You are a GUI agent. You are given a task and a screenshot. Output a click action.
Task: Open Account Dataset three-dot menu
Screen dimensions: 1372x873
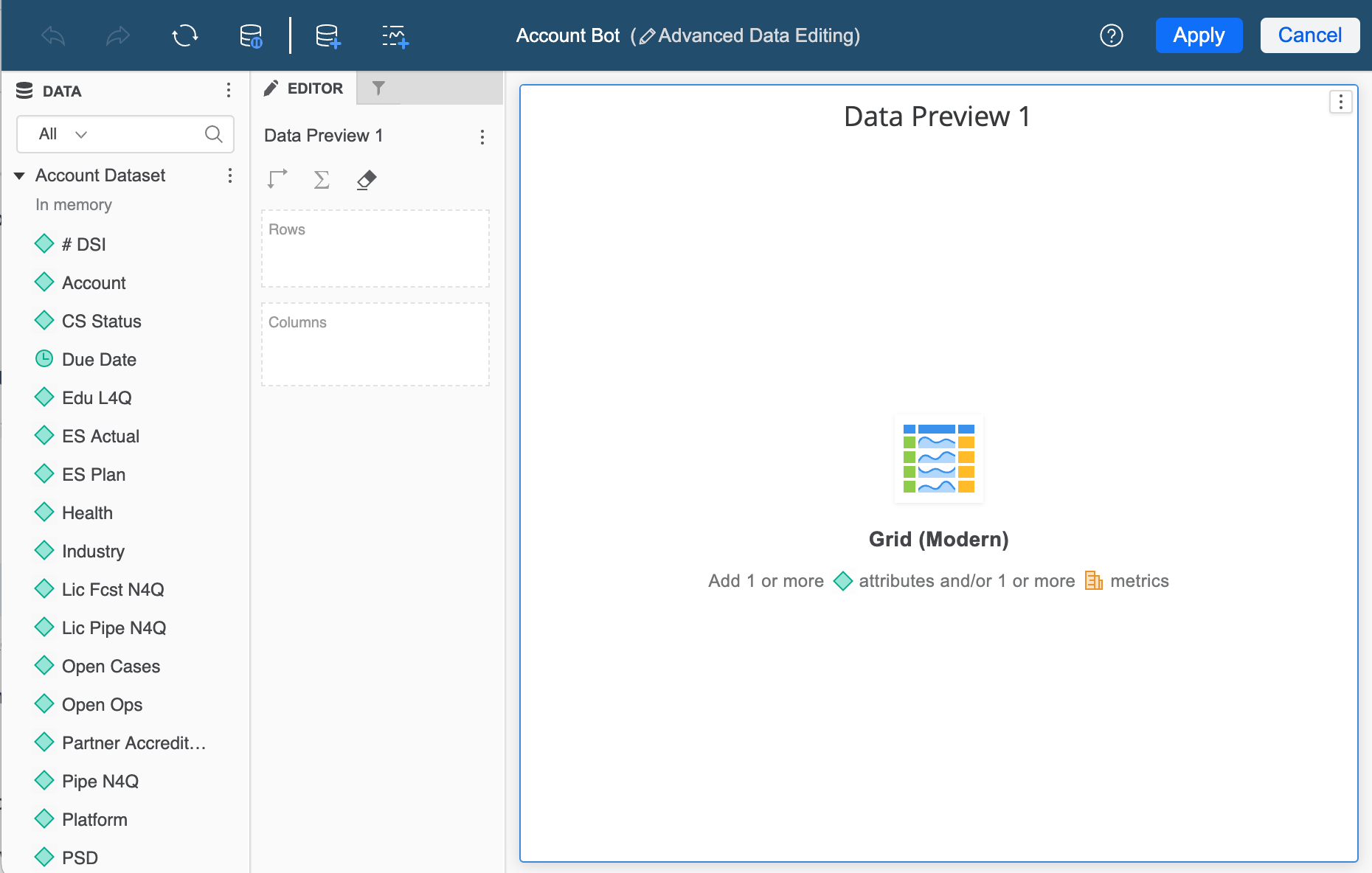(x=230, y=175)
